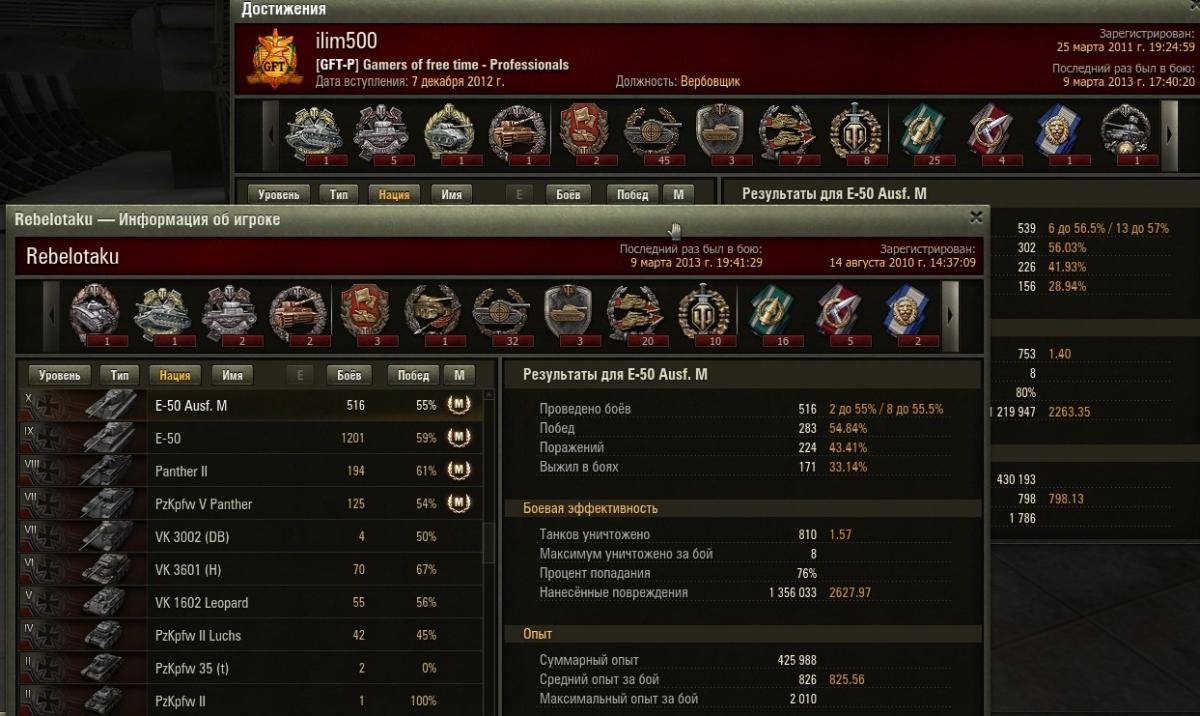Click Rebelotaku's medal showing count 32
The height and width of the screenshot is (716, 1200).
pos(500,315)
